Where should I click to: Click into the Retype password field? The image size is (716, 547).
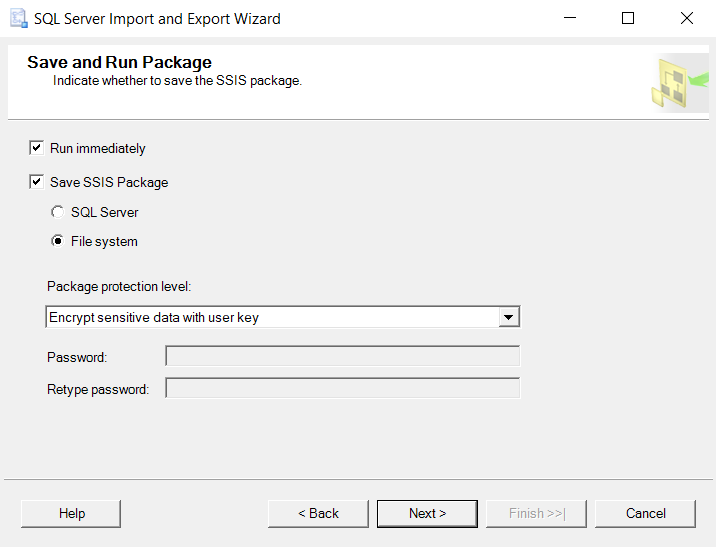(342, 388)
